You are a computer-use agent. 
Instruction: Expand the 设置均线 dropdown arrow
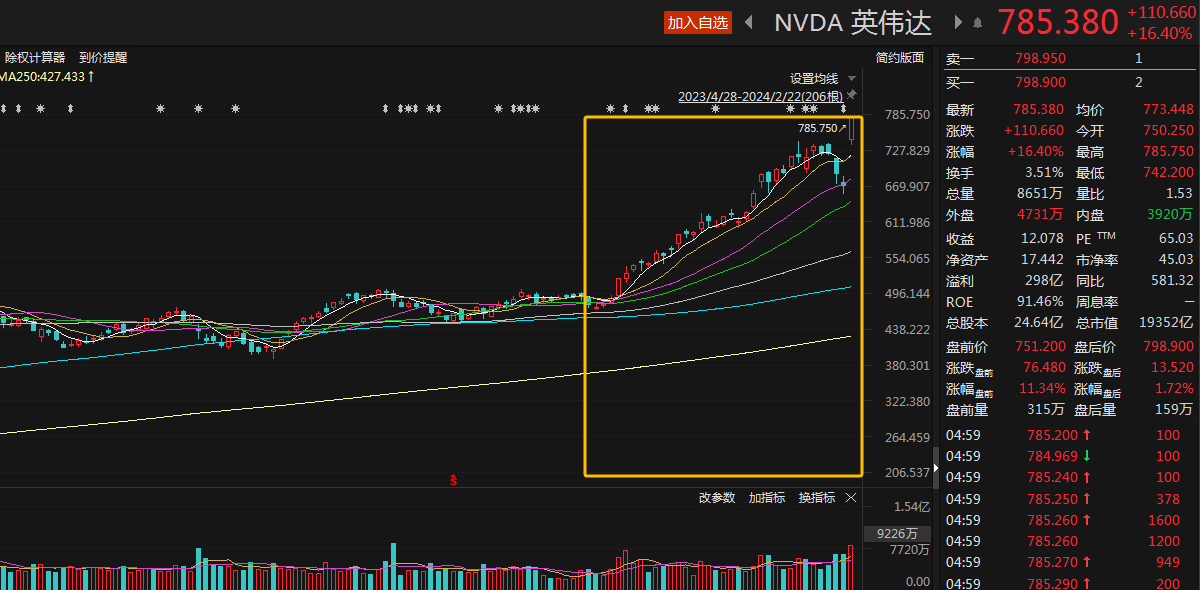(851, 78)
